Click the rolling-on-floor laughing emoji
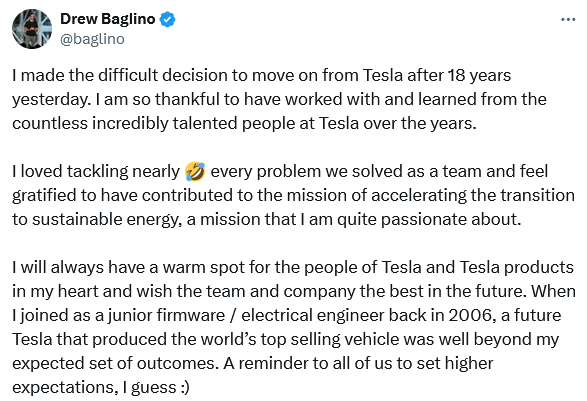Screen dimensions: 587x401 click(x=195, y=171)
